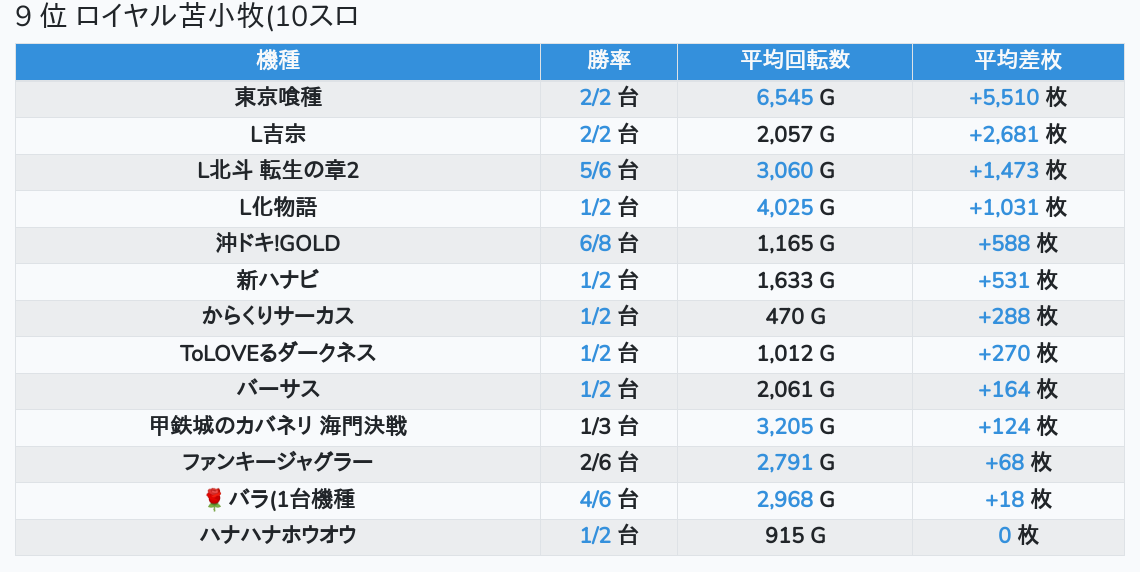Sort by the 機種 column header
The image size is (1140, 572).
tap(278, 60)
